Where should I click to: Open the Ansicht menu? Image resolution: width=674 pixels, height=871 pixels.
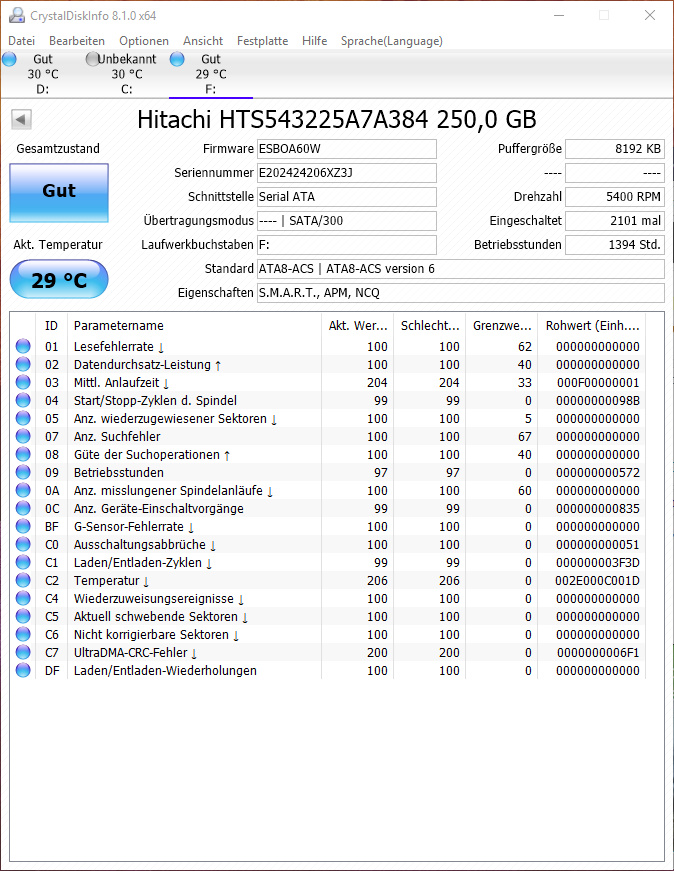click(203, 41)
